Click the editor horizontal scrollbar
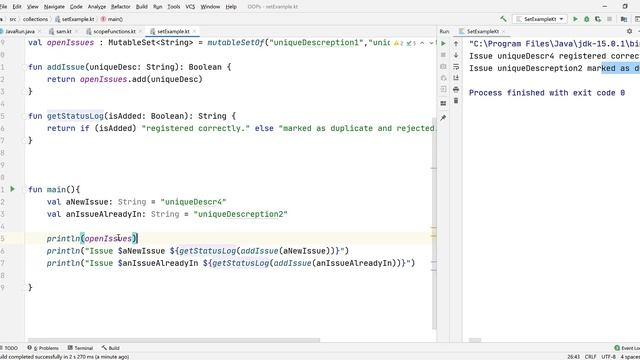The image size is (640, 360). click(x=174, y=340)
